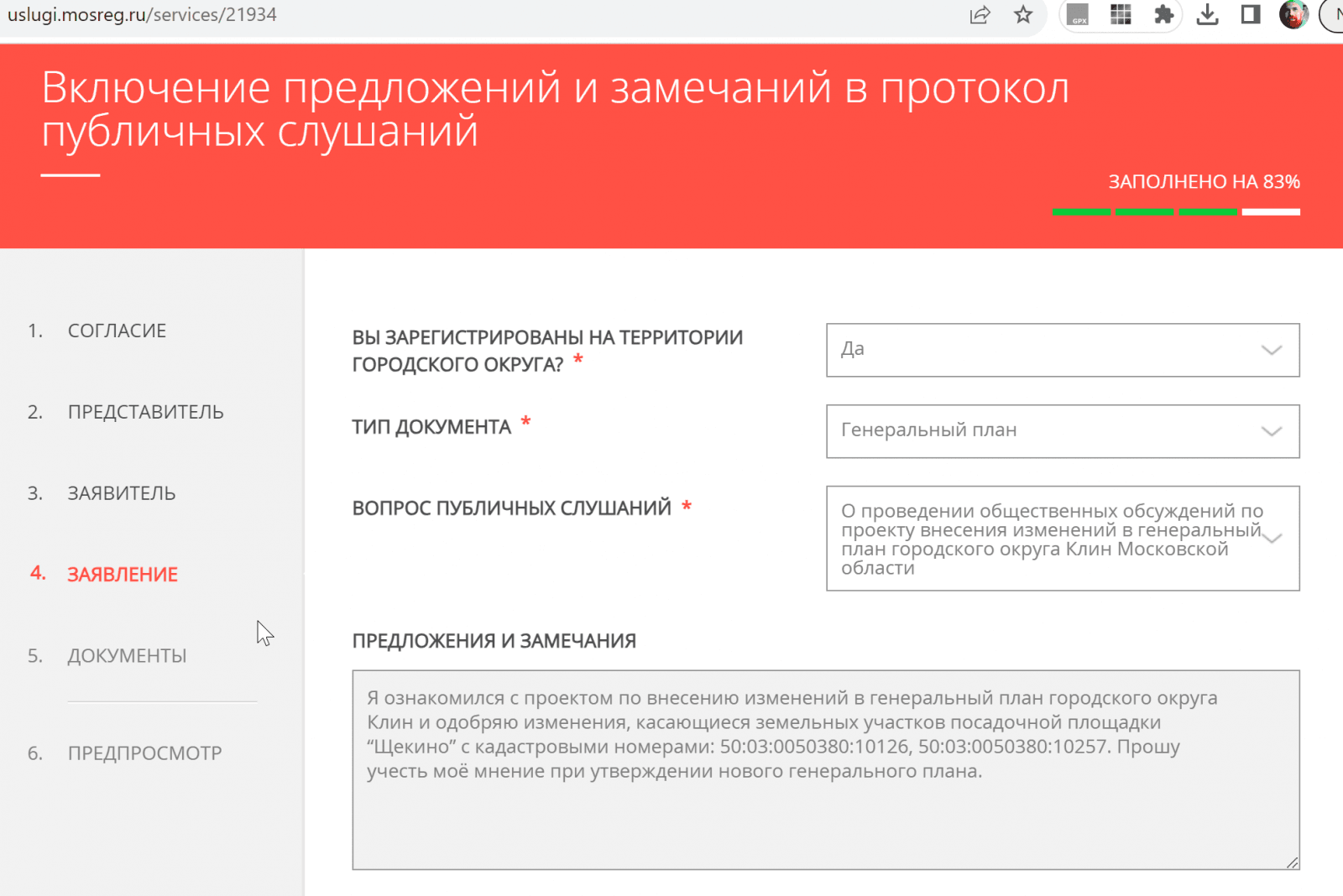
Task: Go to step 1 СОГЛАСИЕ
Action: [116, 330]
